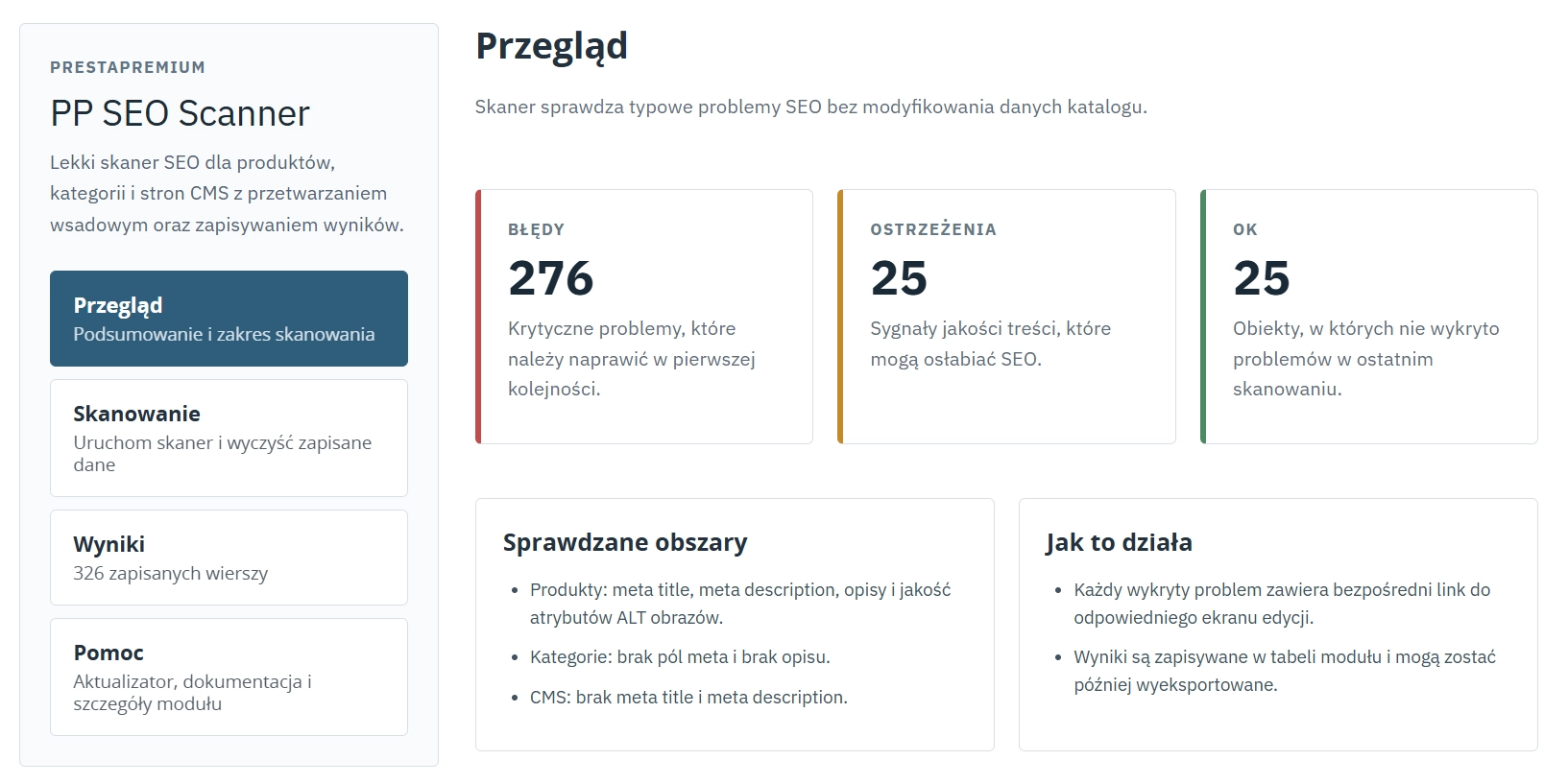Click the Produkty list item about meta title
Viewport: 1544px width, 784px height.
pos(739,604)
